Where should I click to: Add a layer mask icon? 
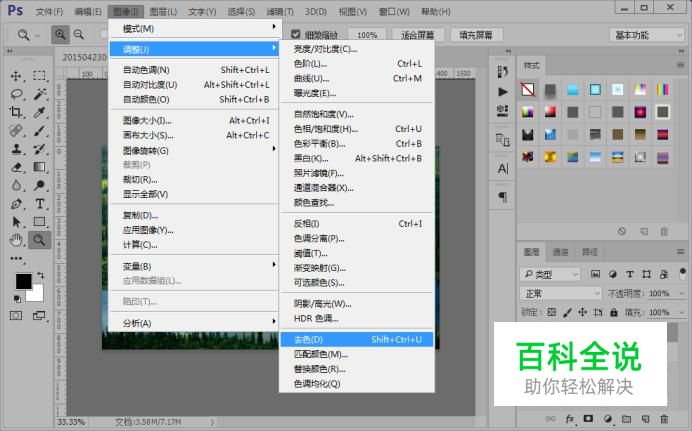588,418
